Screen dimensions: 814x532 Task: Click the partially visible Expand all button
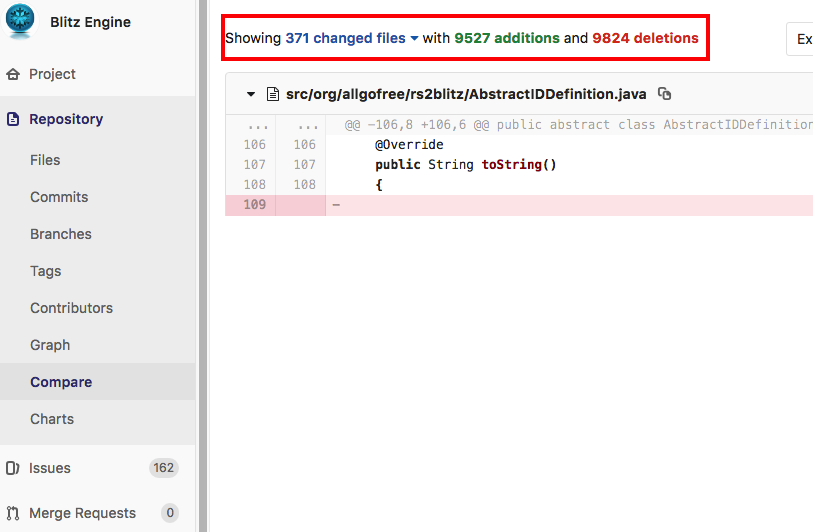(x=800, y=39)
